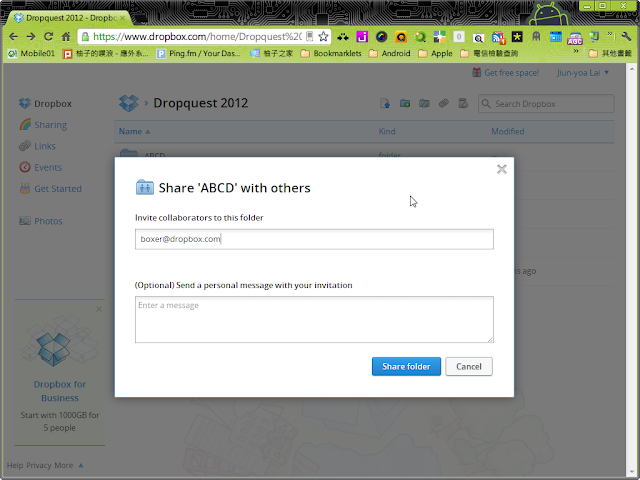Click the grey zero counter extension icon
The width and height of the screenshot is (640, 480).
coord(459,37)
